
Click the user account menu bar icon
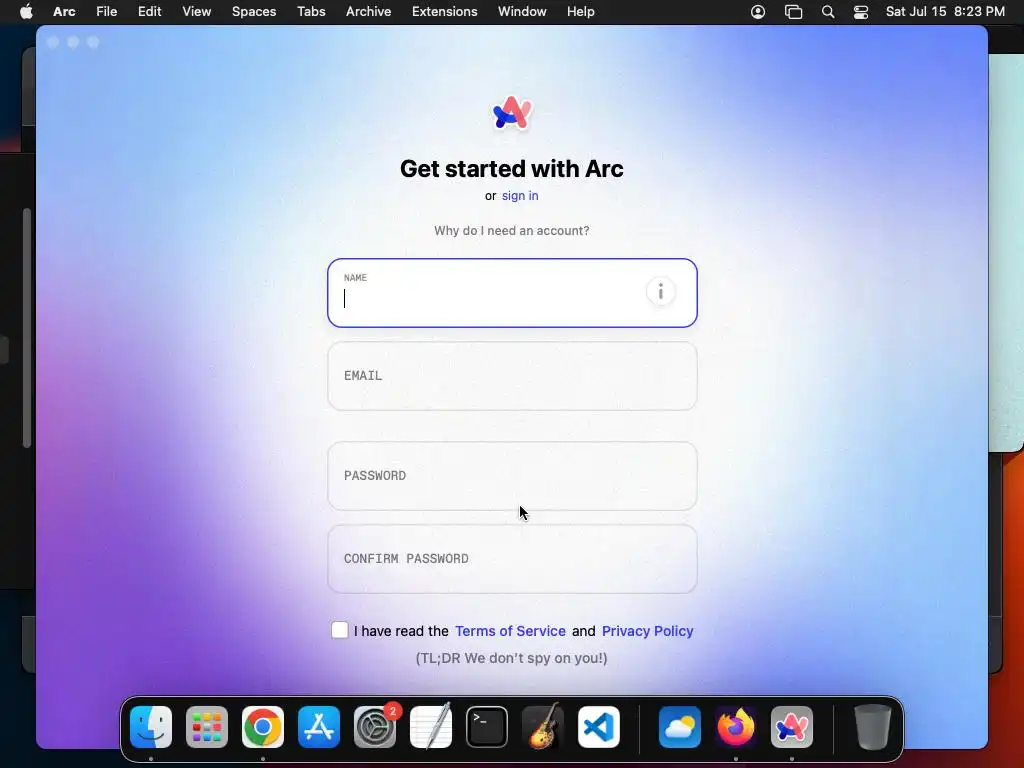[758, 12]
